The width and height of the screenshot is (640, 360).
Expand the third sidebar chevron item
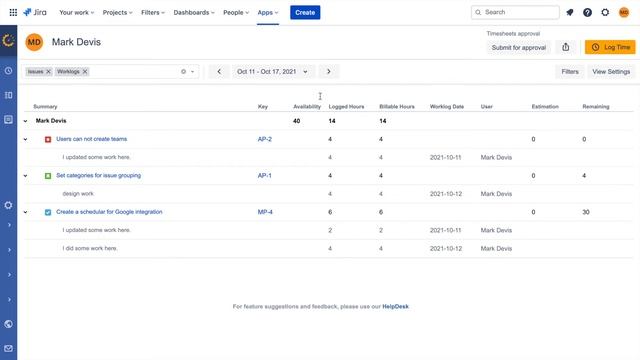(x=9, y=275)
